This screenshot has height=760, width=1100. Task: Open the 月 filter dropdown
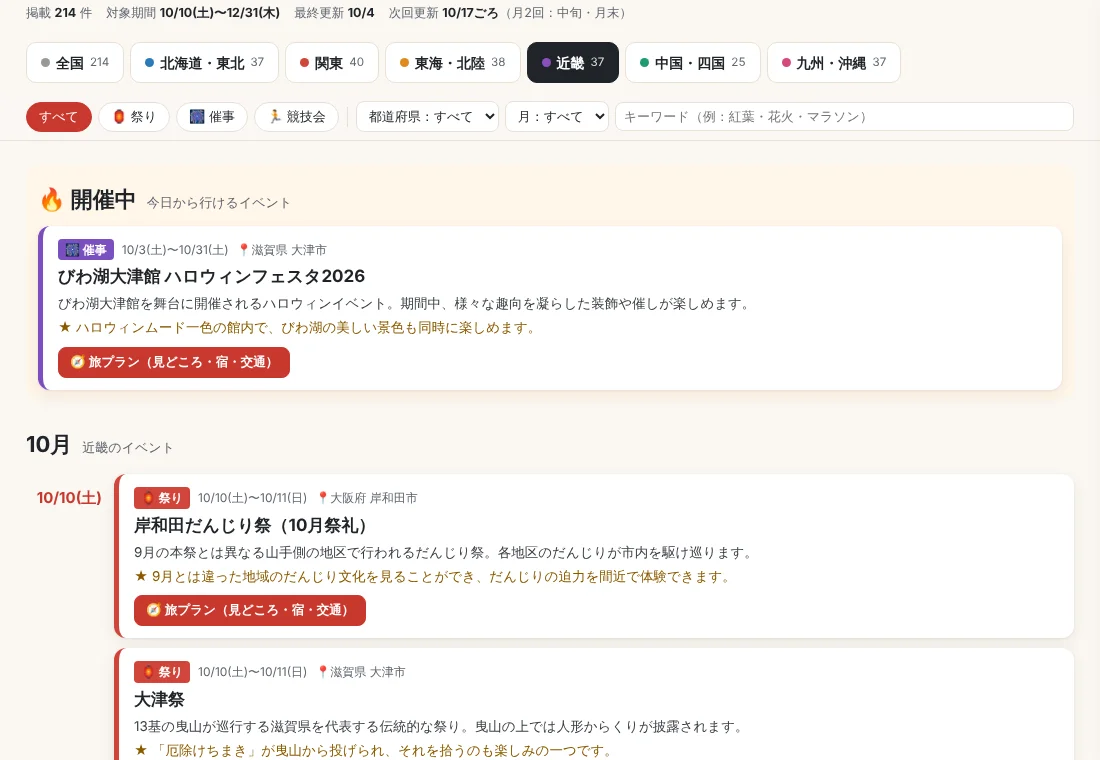pyautogui.click(x=557, y=116)
